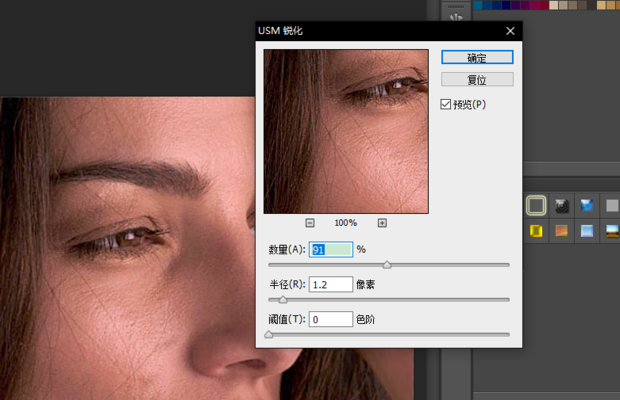Screen dimensions: 620x400
Task: Apply the flat gray square style
Action: 612,206
